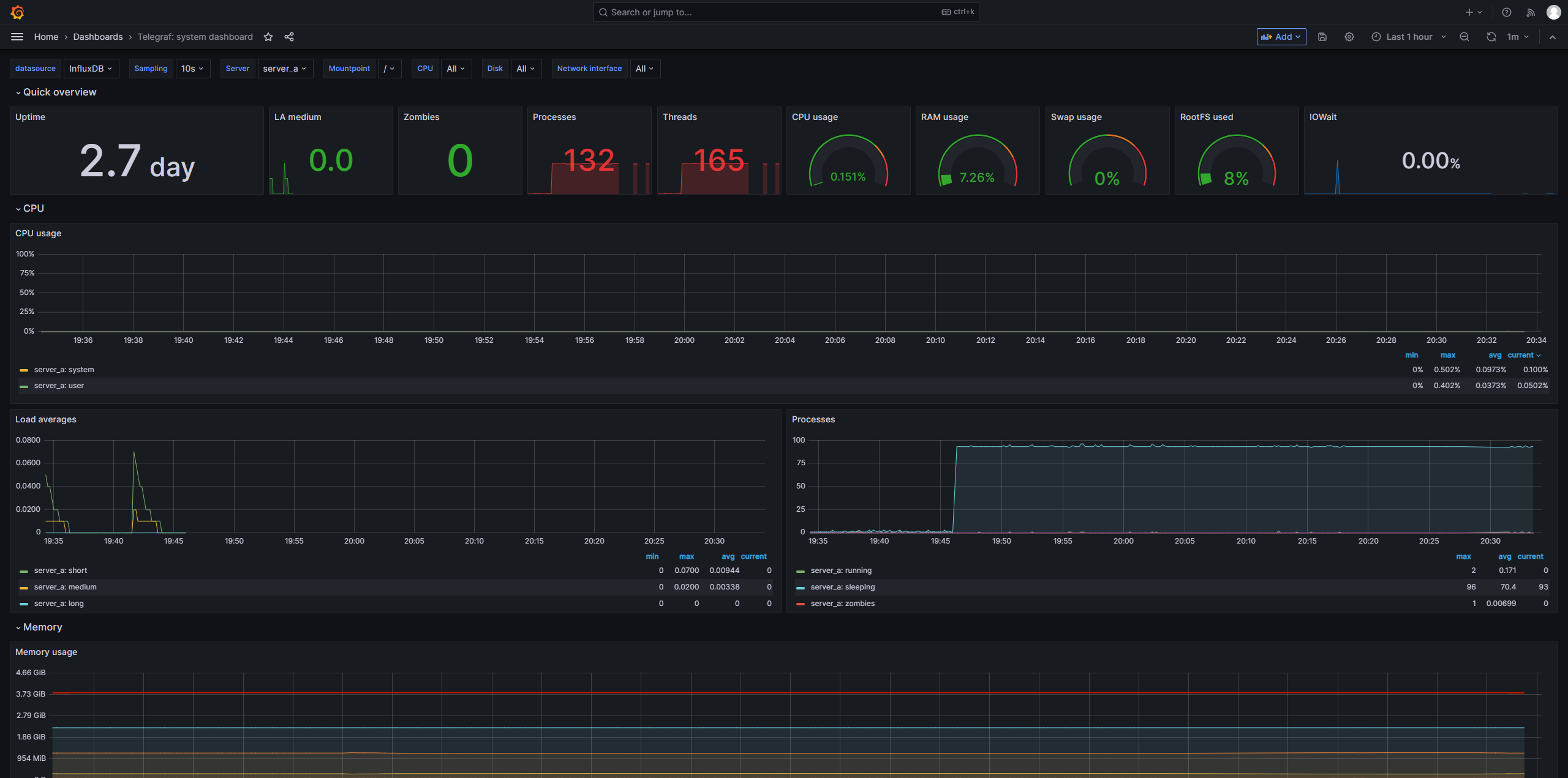Open the Grafana home logo

point(17,12)
